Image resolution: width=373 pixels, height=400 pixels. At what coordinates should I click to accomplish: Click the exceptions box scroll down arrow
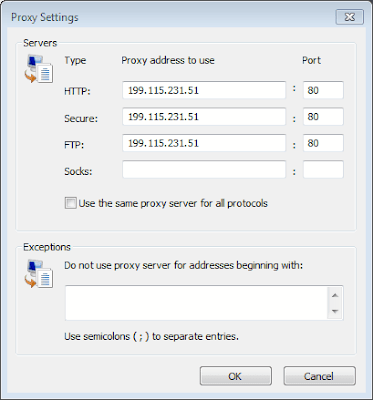click(335, 311)
